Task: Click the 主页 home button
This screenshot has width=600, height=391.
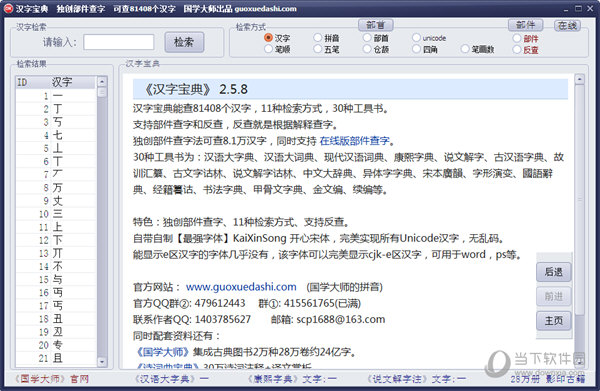Action: tap(553, 321)
